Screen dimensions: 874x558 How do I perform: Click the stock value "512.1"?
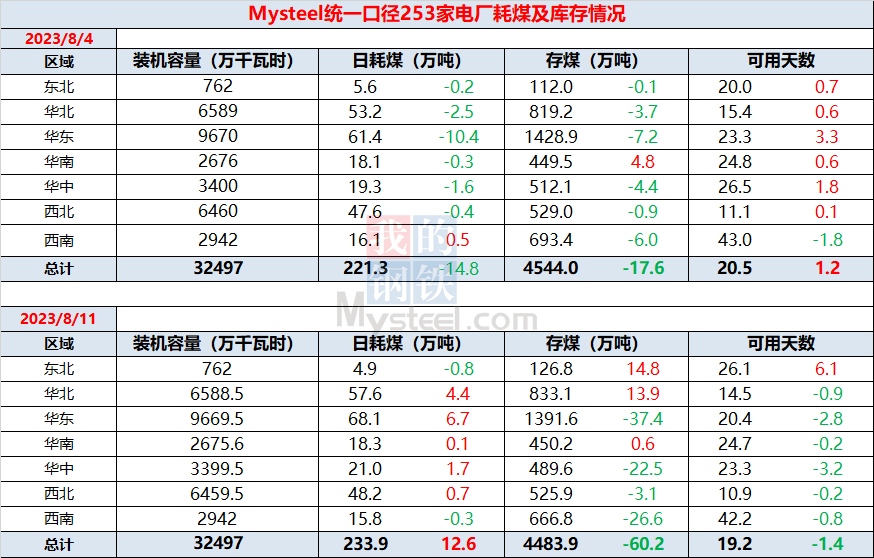[551, 187]
